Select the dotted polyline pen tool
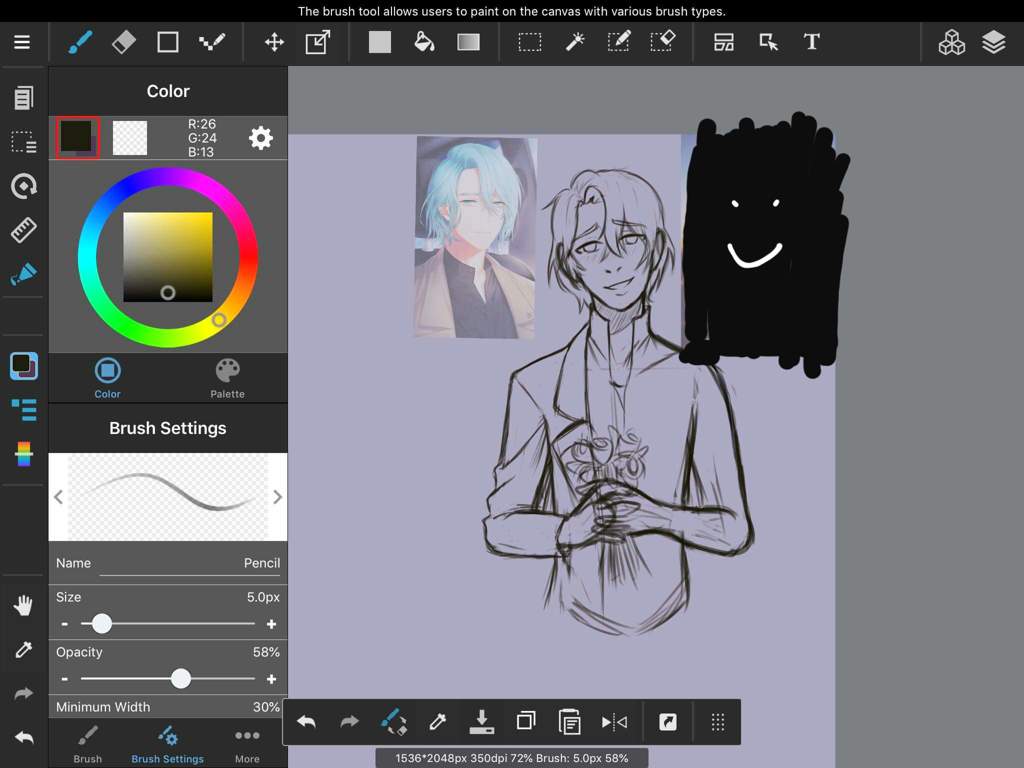The image size is (1024, 768). pyautogui.click(x=212, y=42)
